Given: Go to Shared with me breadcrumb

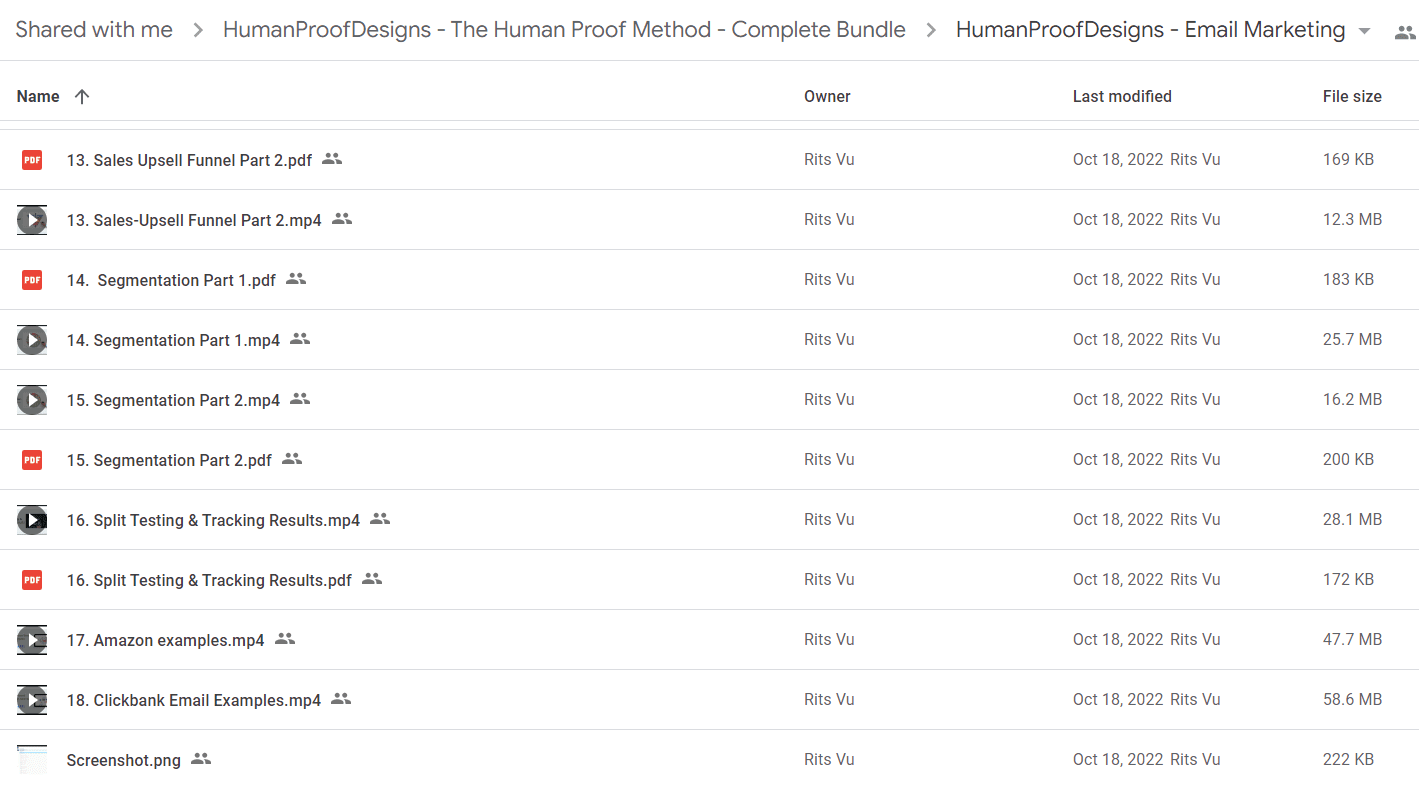Looking at the screenshot, I should (94, 30).
